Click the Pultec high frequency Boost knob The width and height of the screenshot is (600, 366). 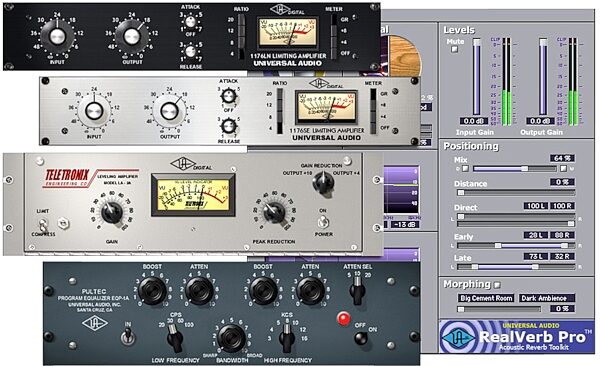[x=263, y=291]
